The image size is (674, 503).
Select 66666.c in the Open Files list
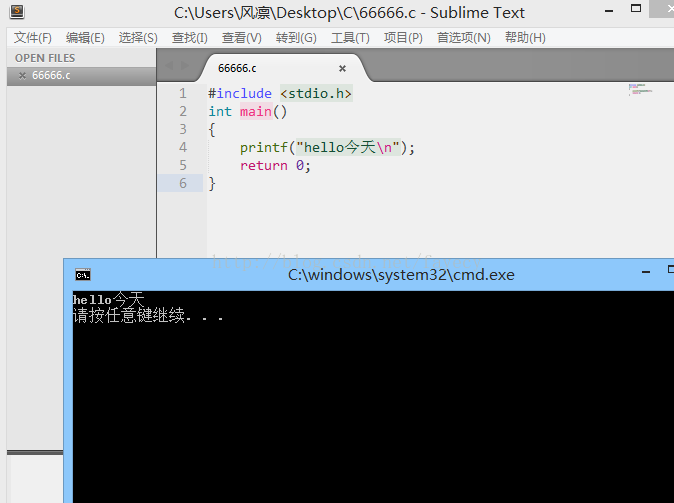[81, 76]
